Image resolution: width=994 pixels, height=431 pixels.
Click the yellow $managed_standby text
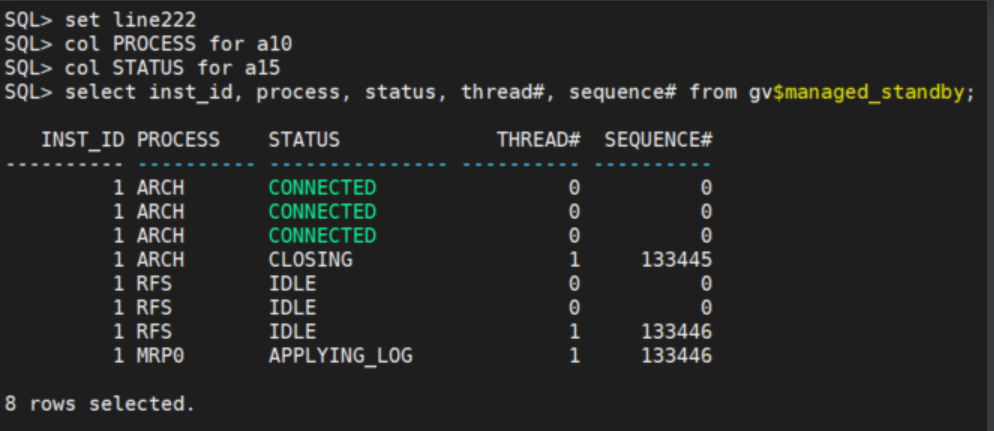click(x=870, y=93)
